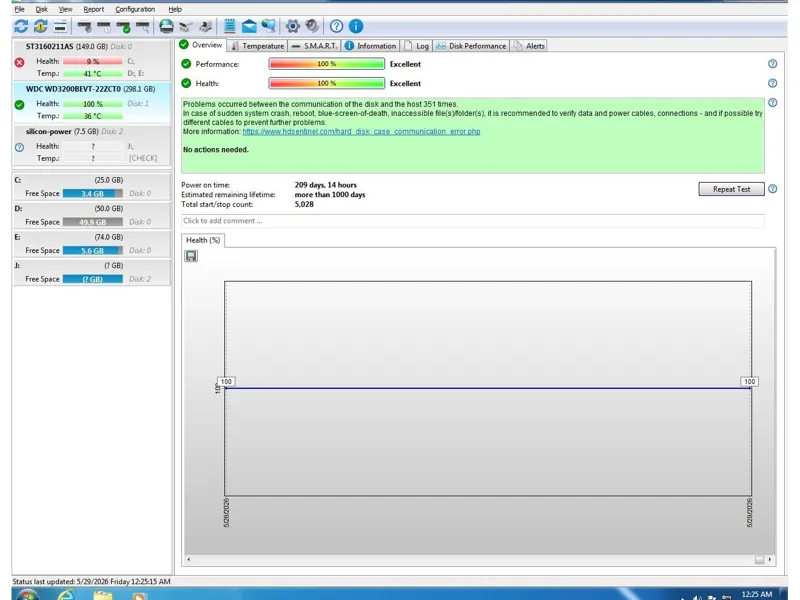
Task: Click the comment field 'Click to add comment'
Action: (x=472, y=221)
